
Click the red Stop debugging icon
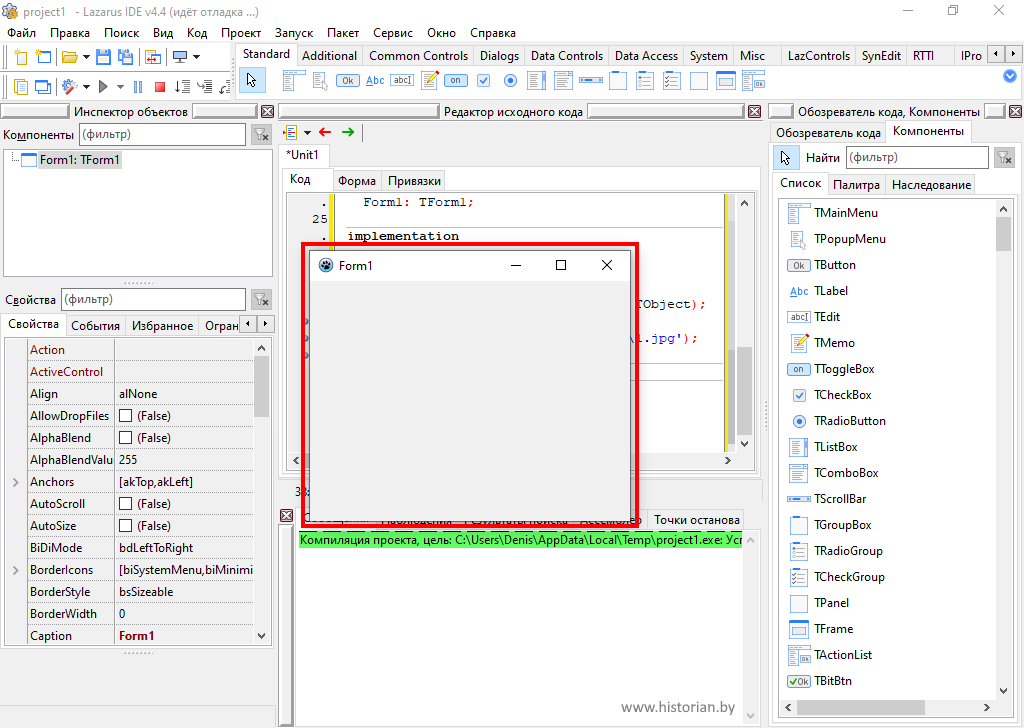[160, 87]
